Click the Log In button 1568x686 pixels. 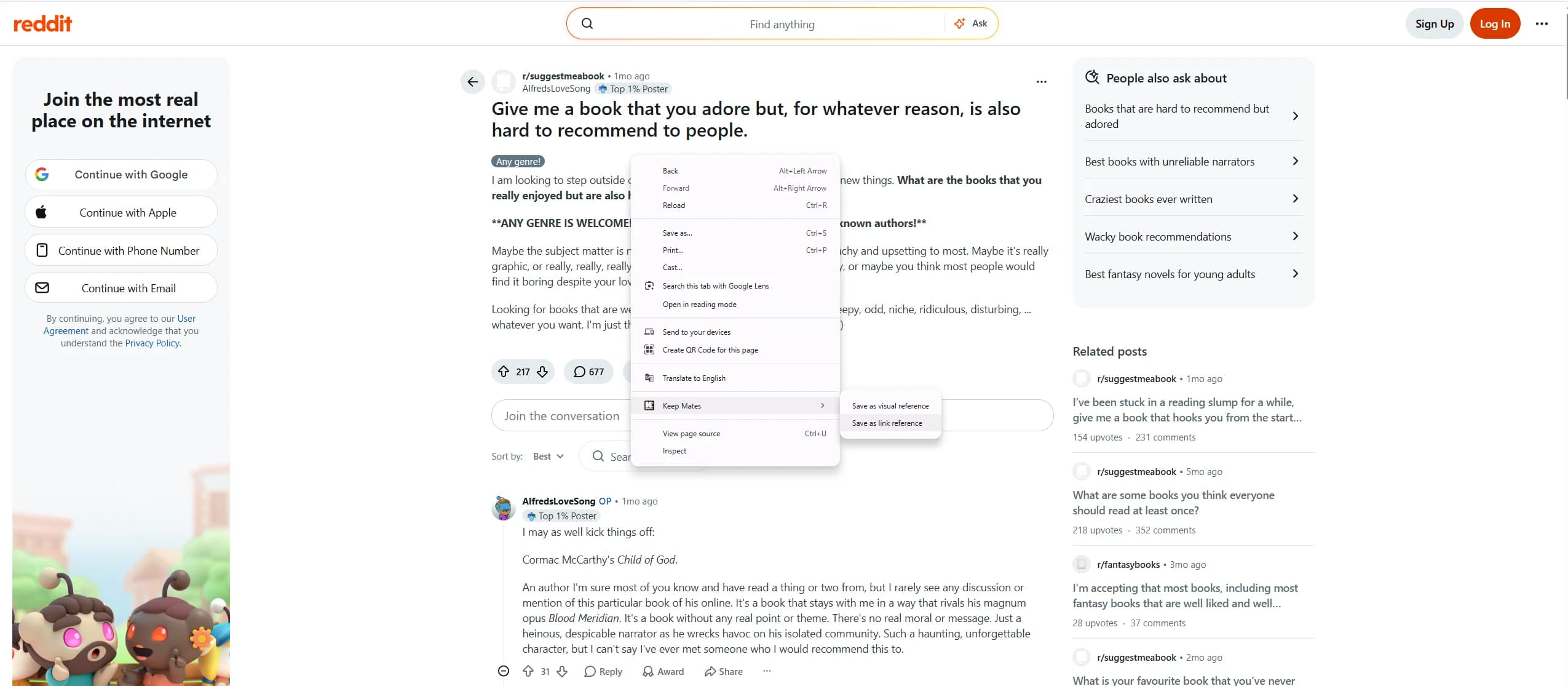click(x=1494, y=23)
